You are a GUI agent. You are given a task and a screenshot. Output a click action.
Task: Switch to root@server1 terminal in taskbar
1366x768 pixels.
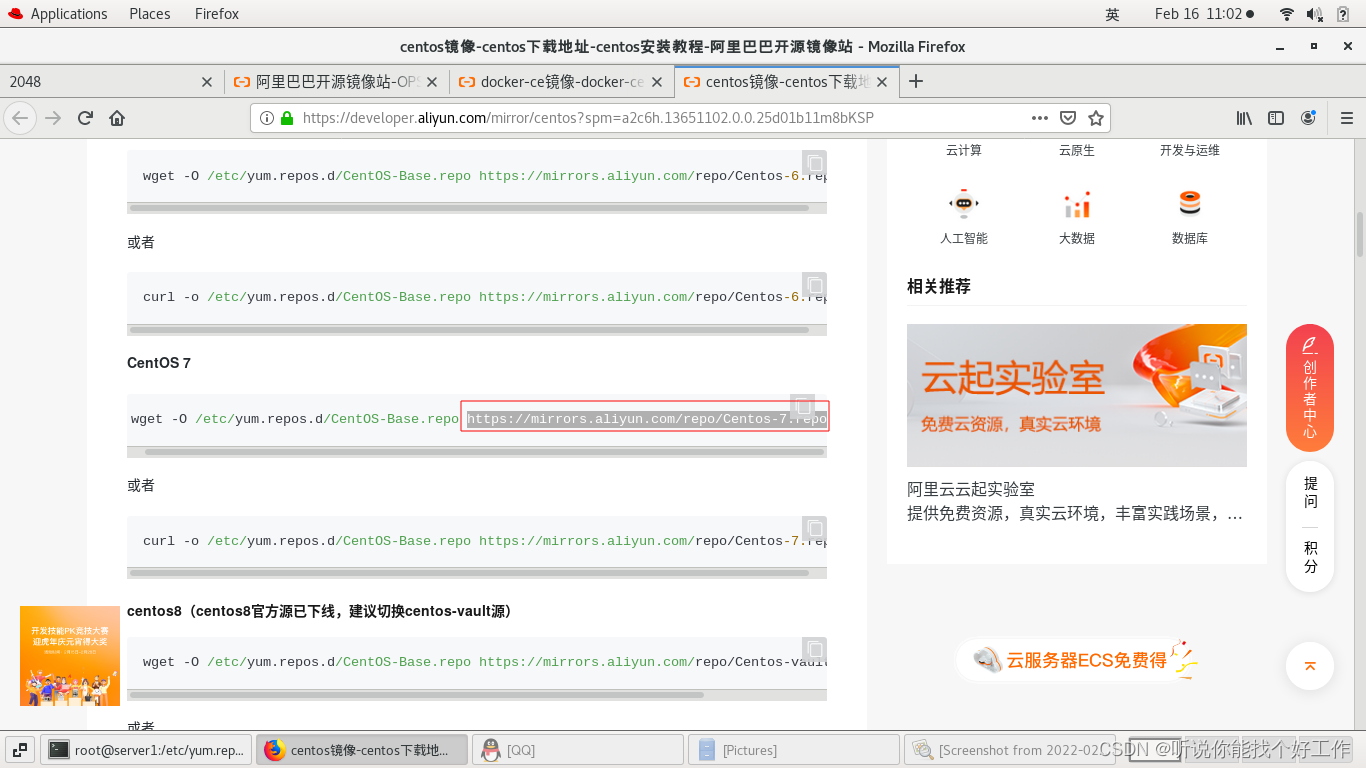pos(147,750)
